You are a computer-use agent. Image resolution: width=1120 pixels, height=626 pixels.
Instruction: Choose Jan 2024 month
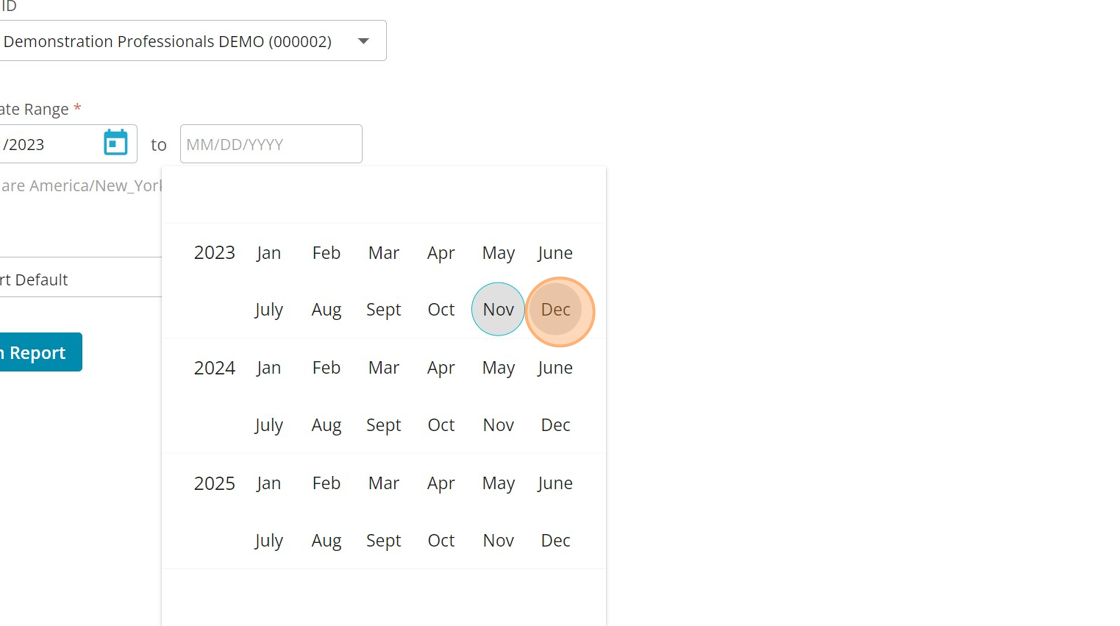click(x=269, y=368)
